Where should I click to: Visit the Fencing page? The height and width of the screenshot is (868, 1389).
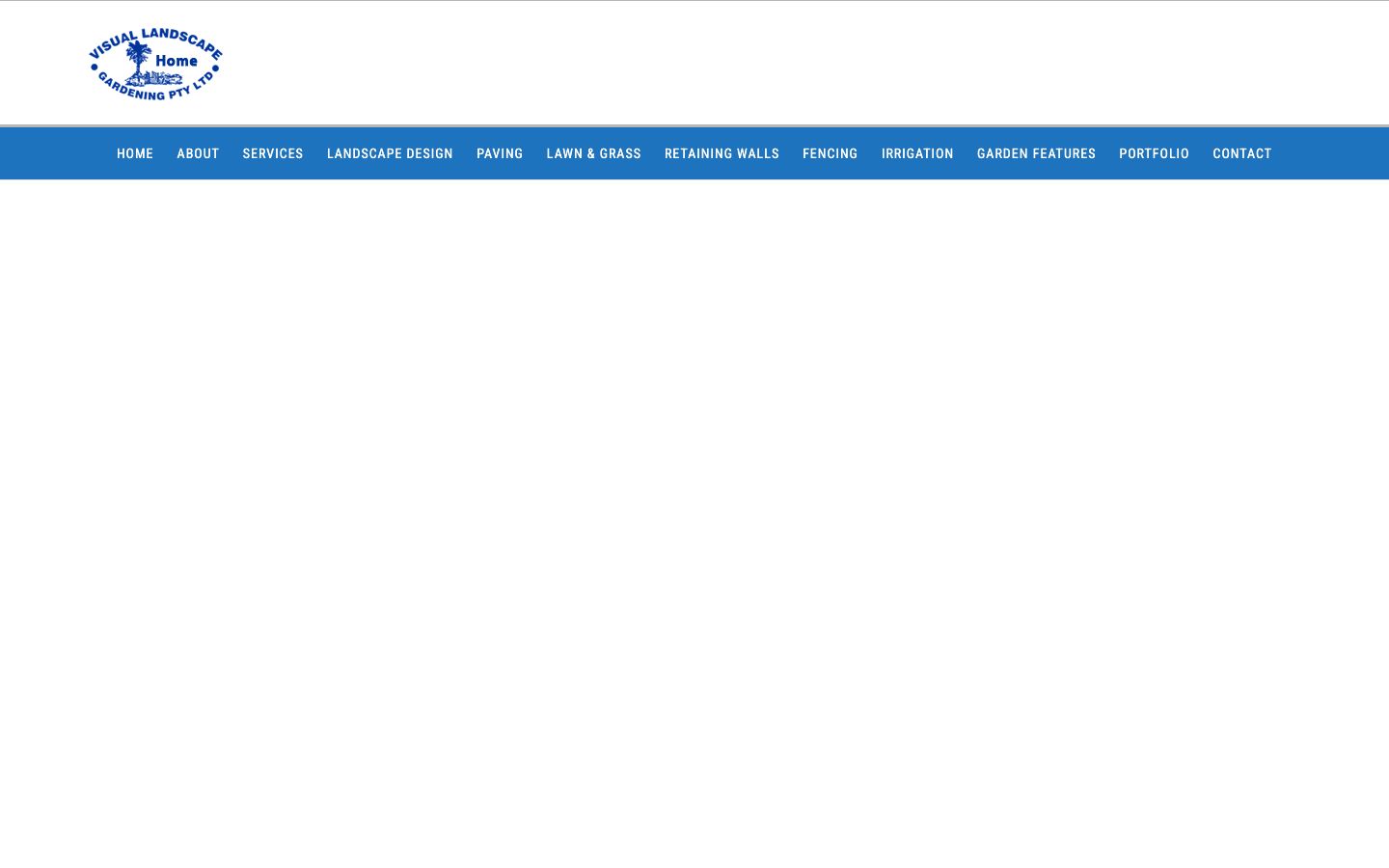point(830,153)
